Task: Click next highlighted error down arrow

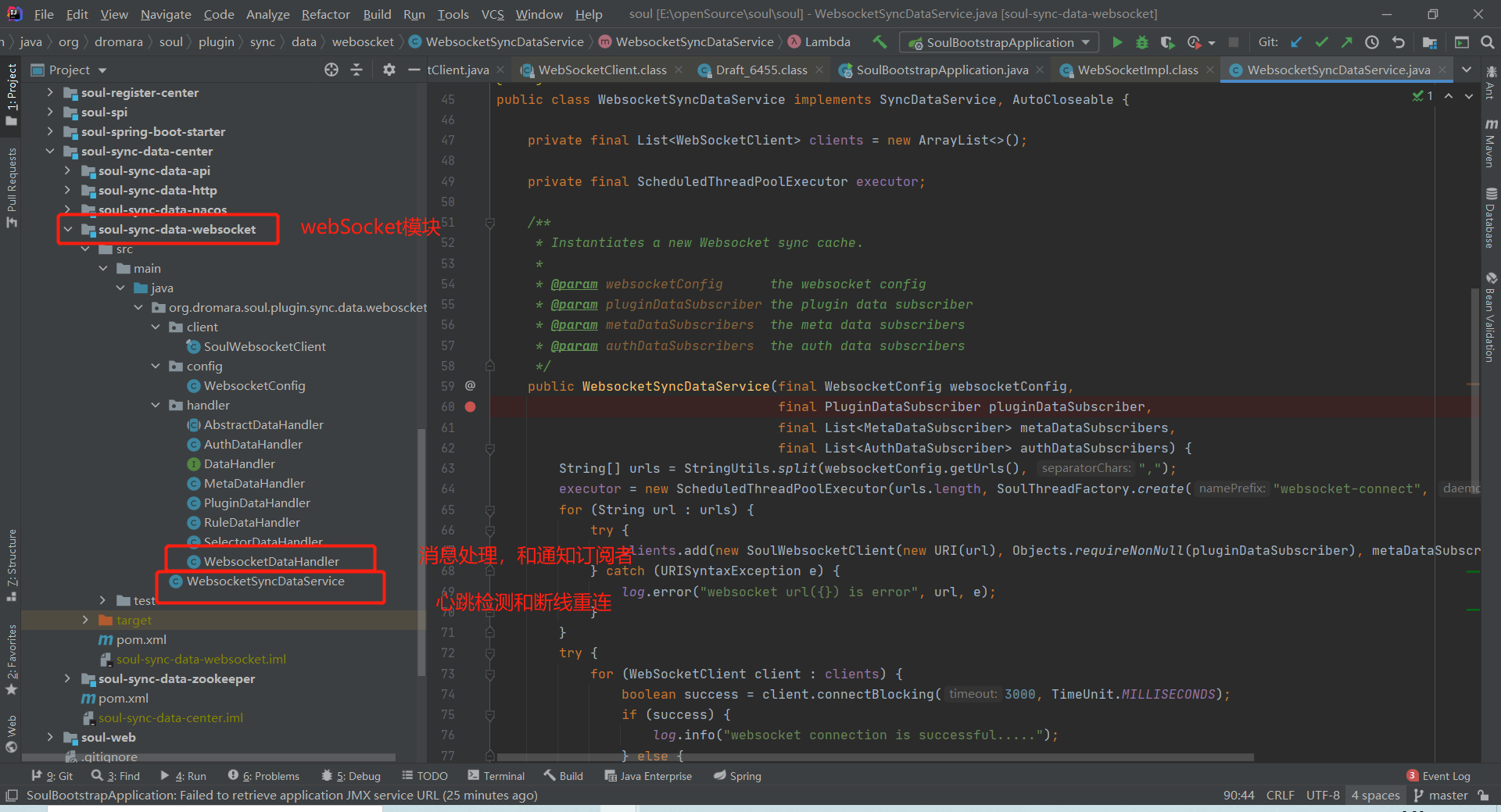Action: click(x=1469, y=95)
